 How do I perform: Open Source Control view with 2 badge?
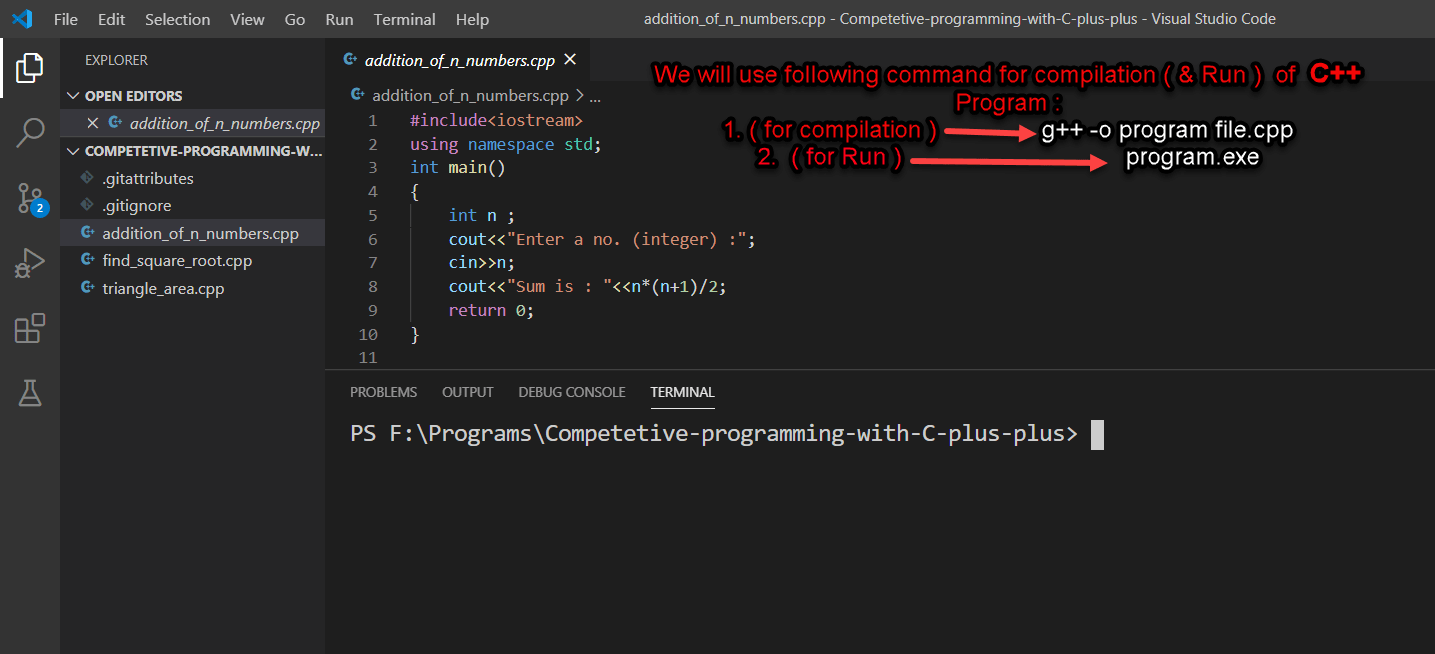[30, 198]
